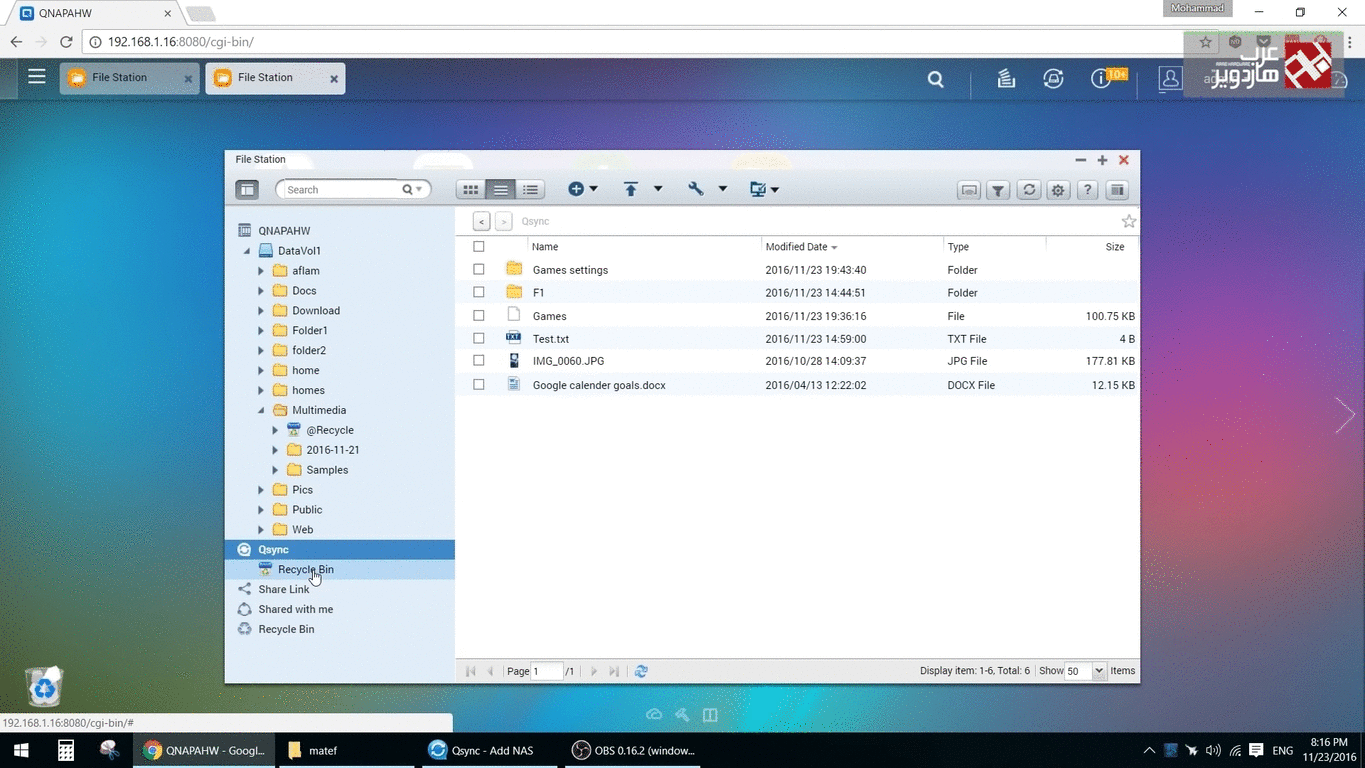Select the Samples folder

tap(327, 470)
